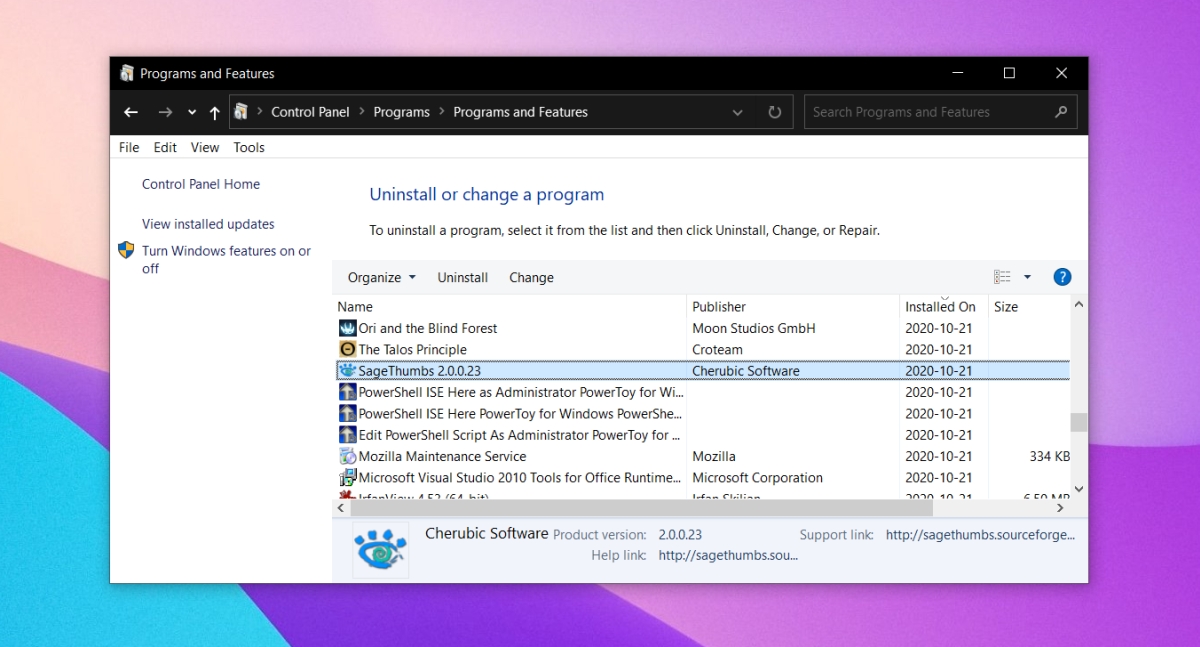Select Mozilla Maintenance Service entry
This screenshot has height=647, width=1200.
tap(701, 456)
